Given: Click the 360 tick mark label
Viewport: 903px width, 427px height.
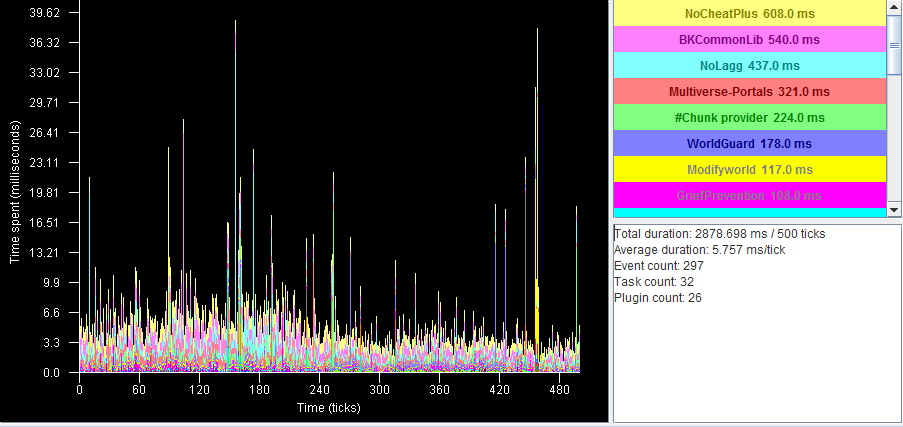Looking at the screenshot, I should (439, 390).
